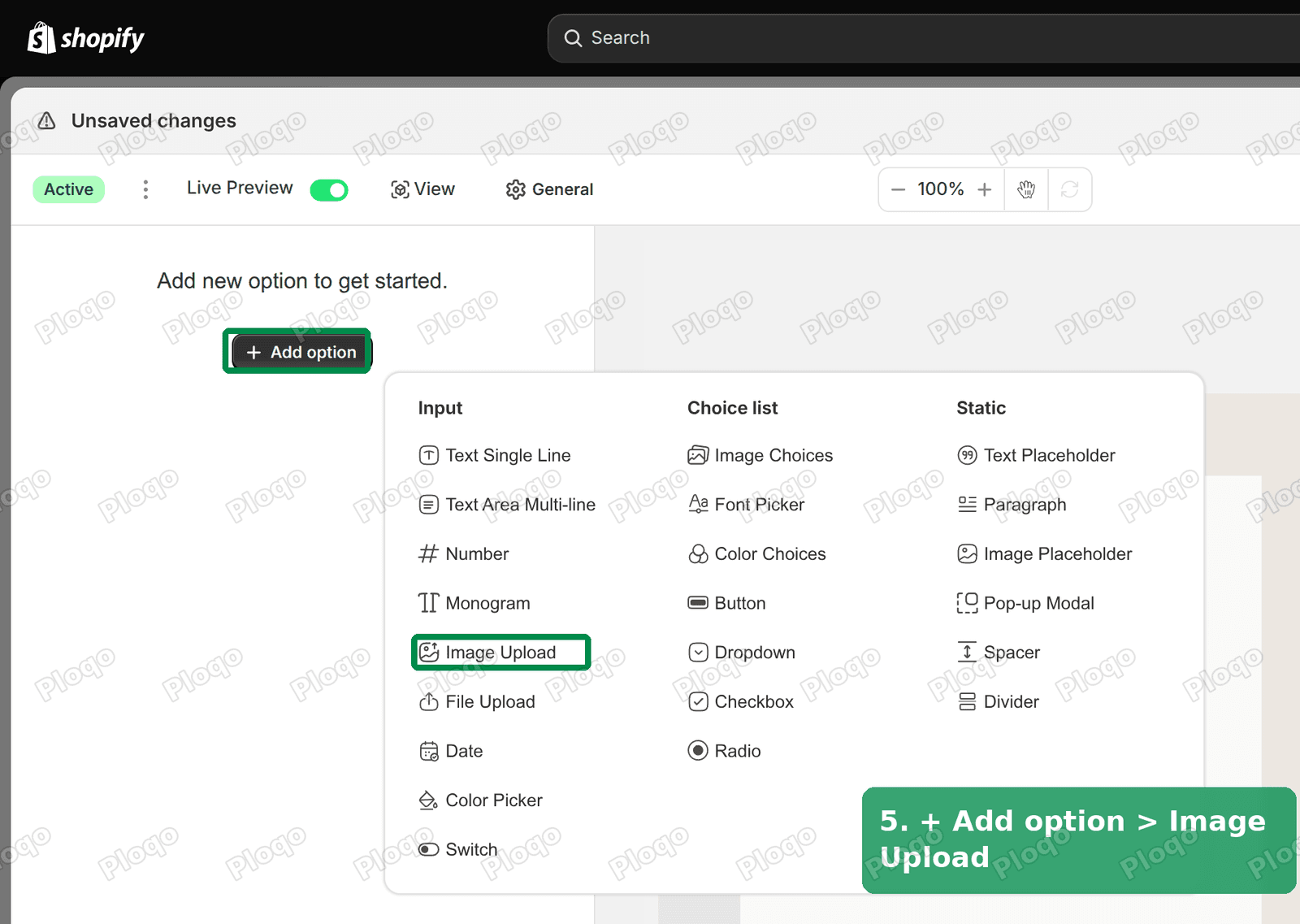Click the Add option button
1300x924 pixels.
click(301, 352)
